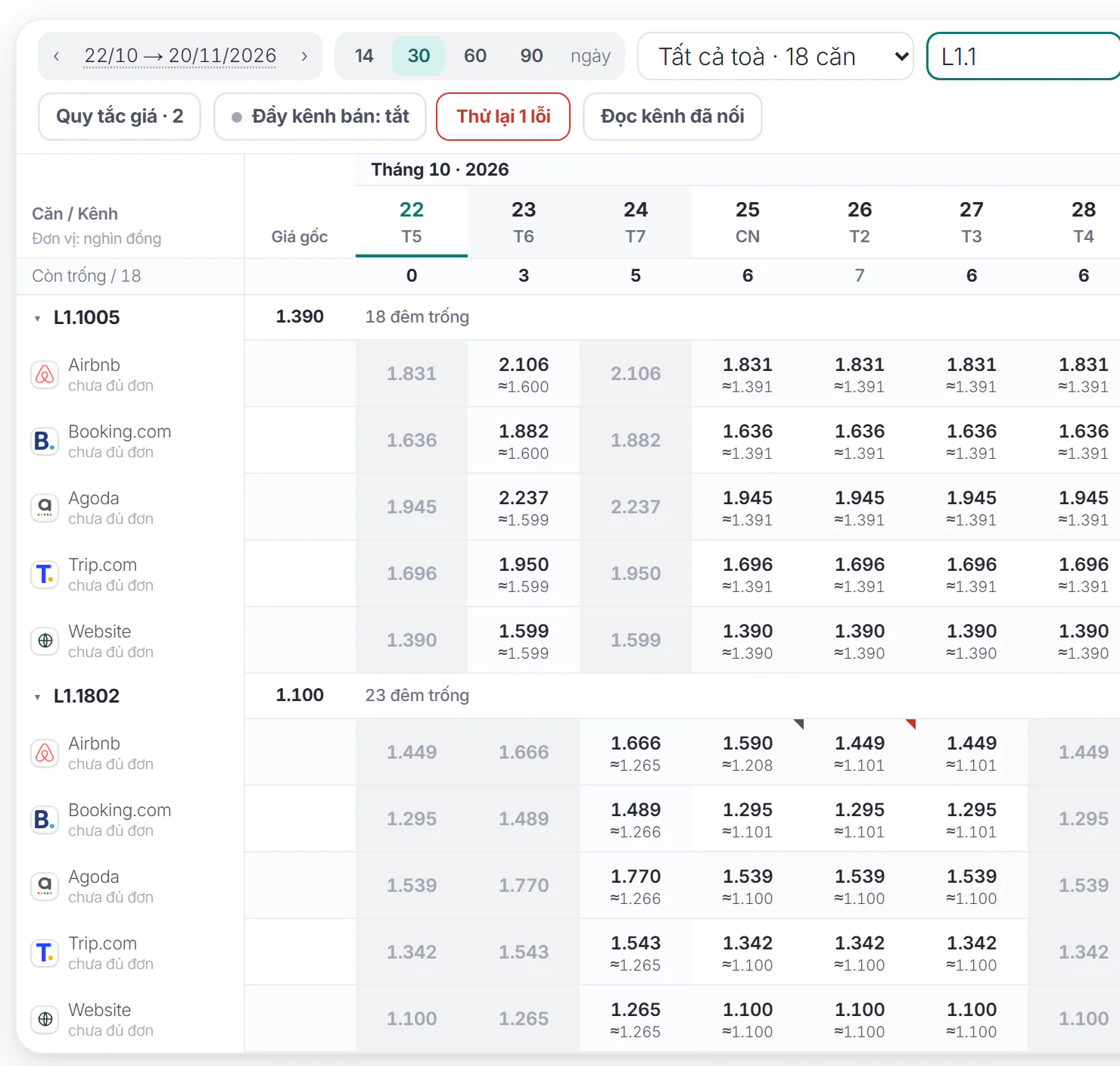
Task: Open Tất cả toà building dropdown
Action: (x=776, y=56)
